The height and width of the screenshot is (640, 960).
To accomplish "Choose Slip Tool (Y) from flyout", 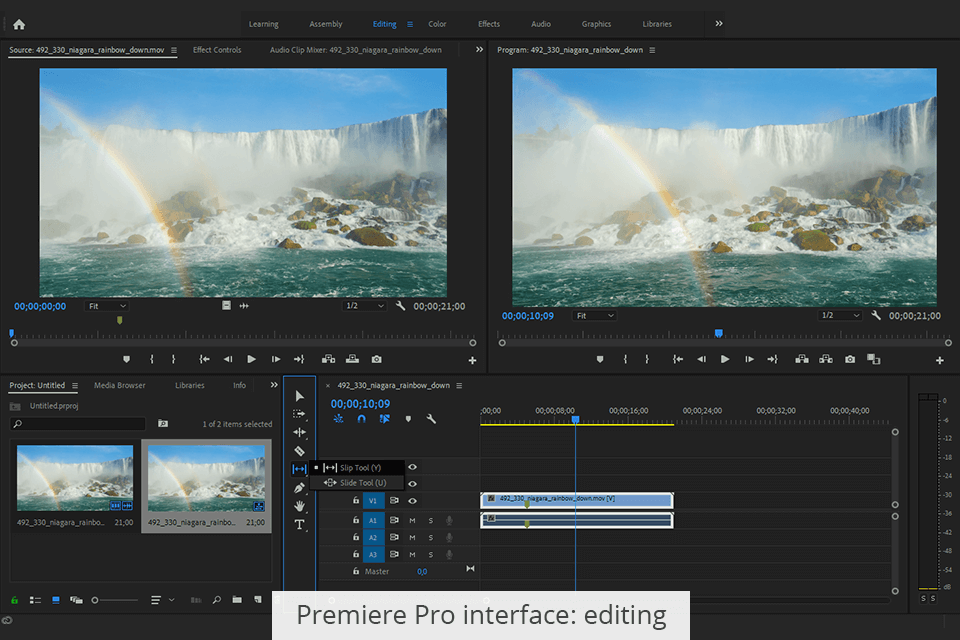I will tap(358, 468).
